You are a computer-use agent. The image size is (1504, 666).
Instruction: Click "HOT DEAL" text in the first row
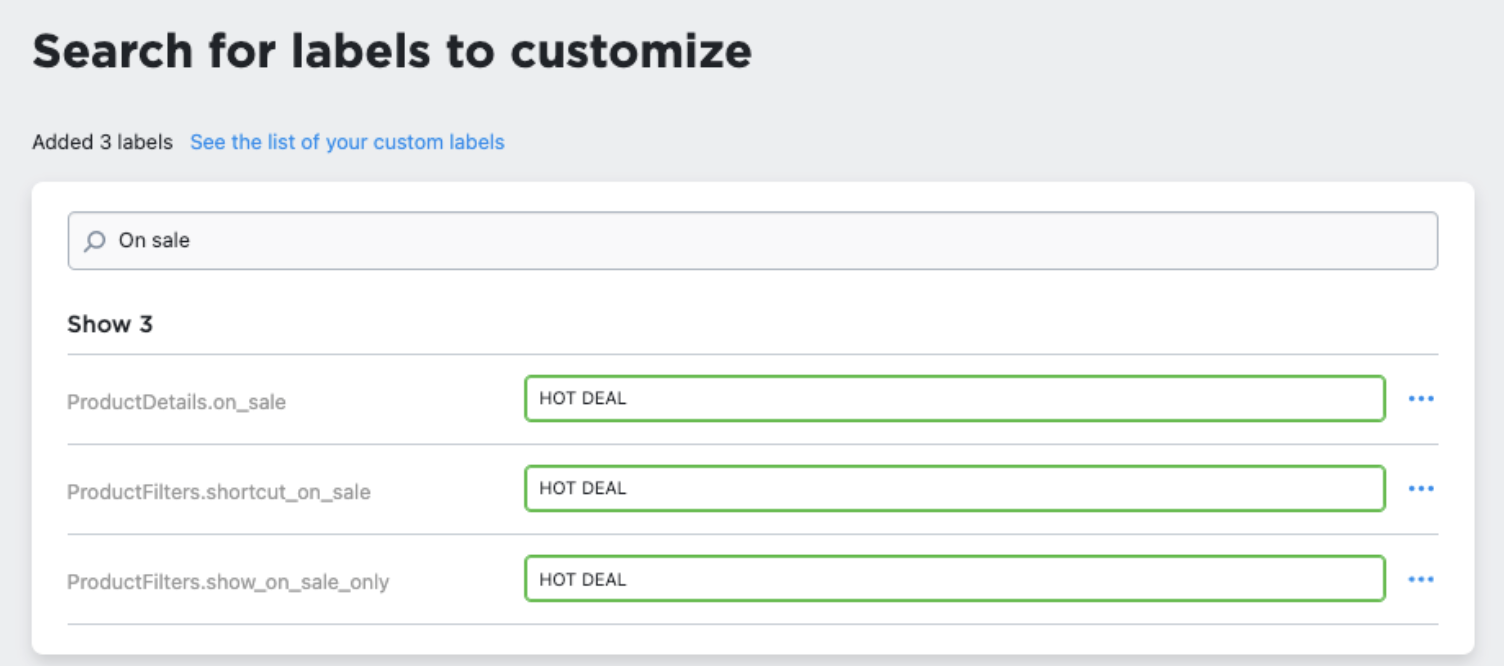point(582,398)
